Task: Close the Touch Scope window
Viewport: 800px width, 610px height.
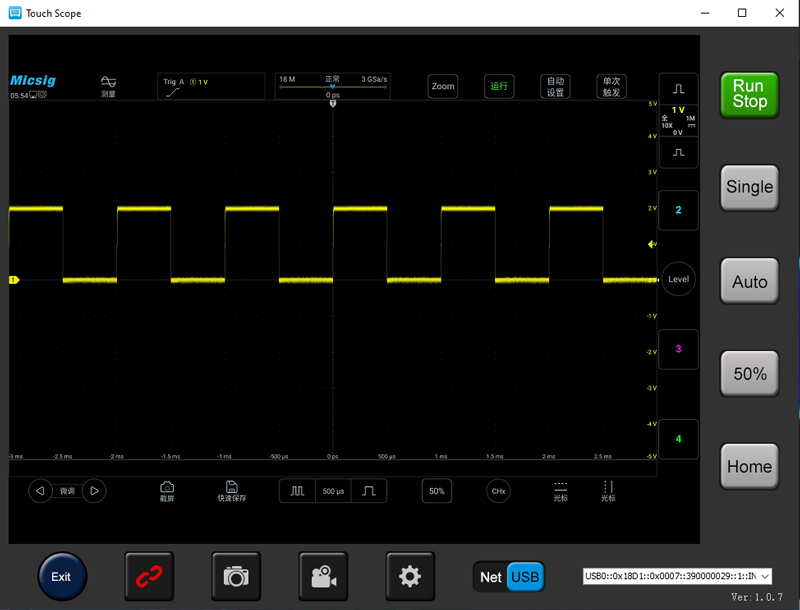Action: point(780,13)
